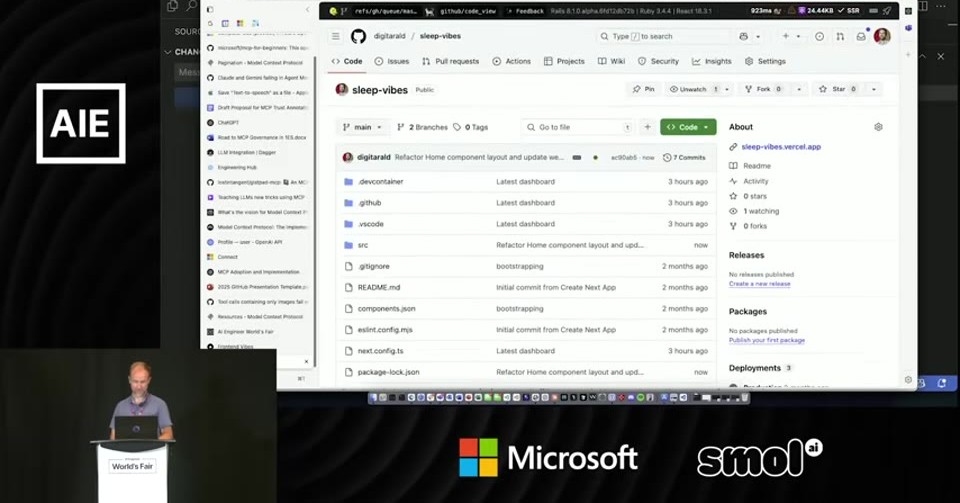Switch to the Insights tab
Screen dimensions: 960x503
tap(711, 61)
